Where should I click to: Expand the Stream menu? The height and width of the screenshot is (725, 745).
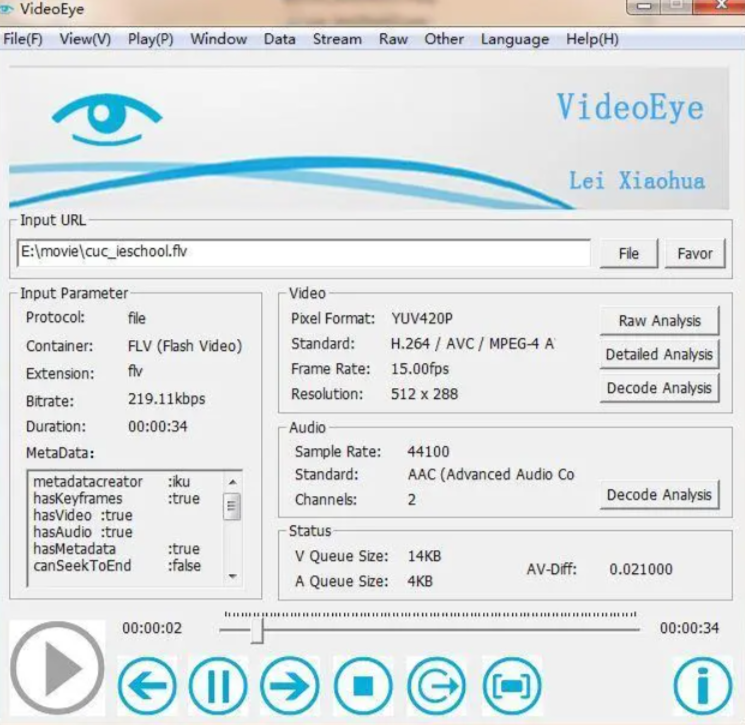(x=337, y=39)
